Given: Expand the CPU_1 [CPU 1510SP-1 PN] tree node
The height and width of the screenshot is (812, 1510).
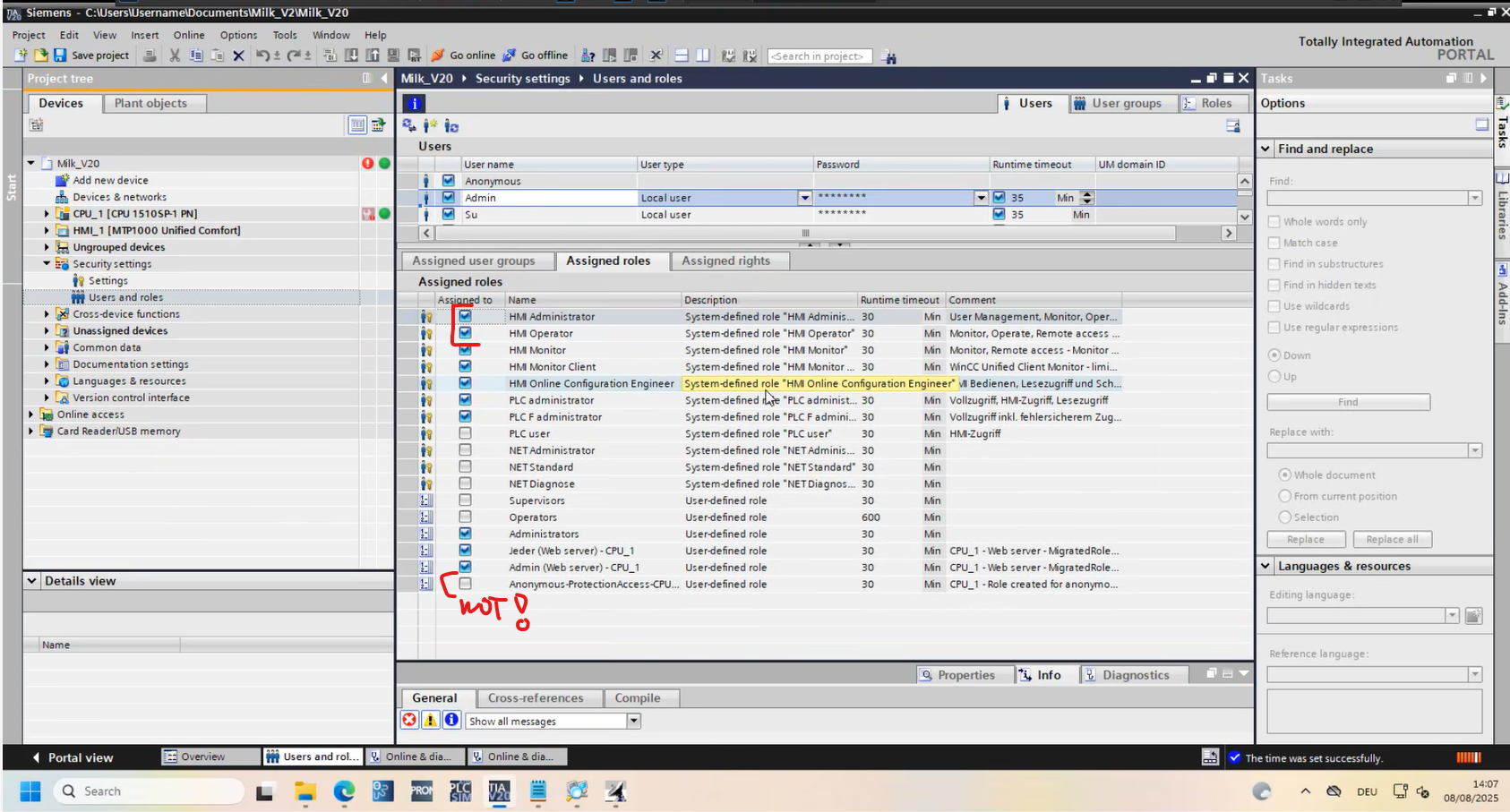Looking at the screenshot, I should pyautogui.click(x=47, y=214).
